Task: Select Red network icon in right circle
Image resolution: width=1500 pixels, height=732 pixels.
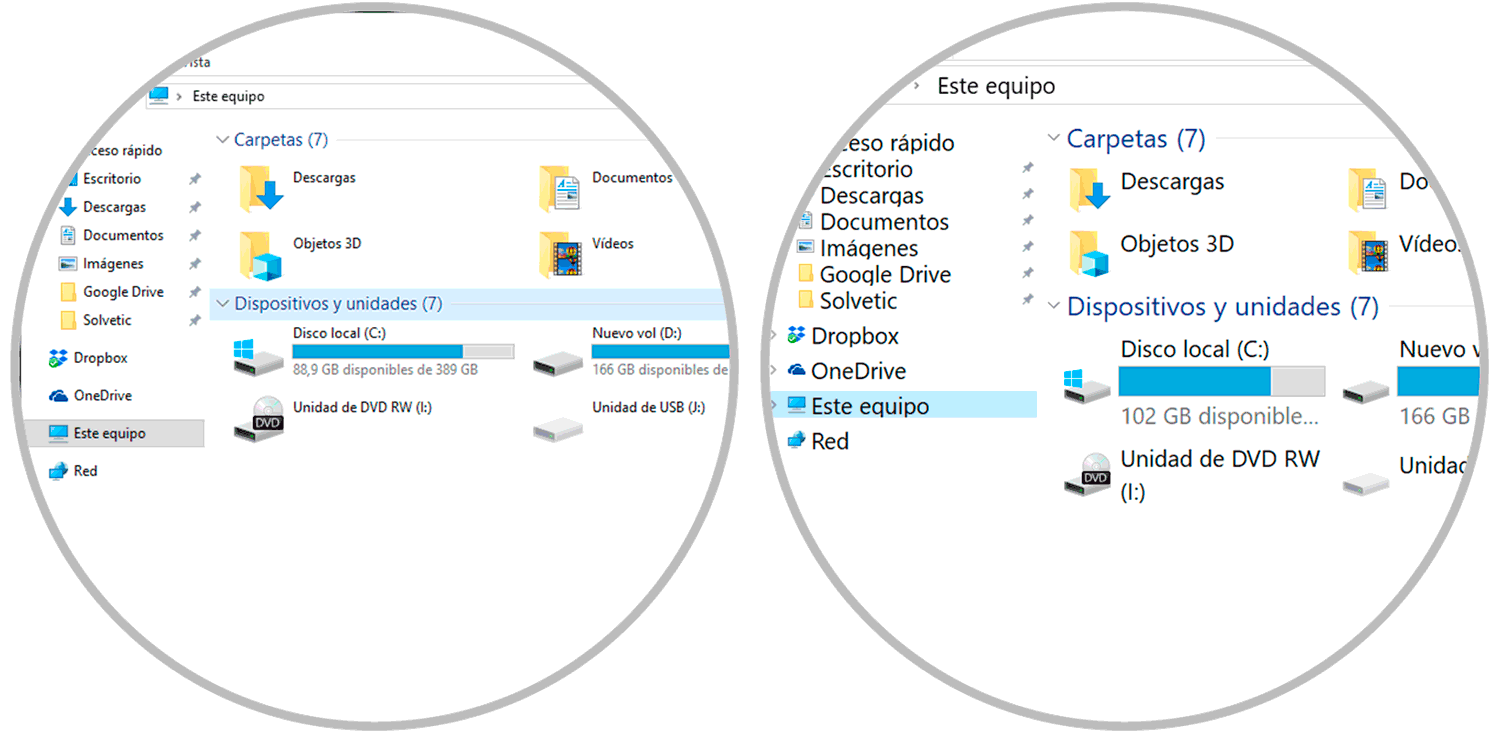Action: [x=797, y=441]
